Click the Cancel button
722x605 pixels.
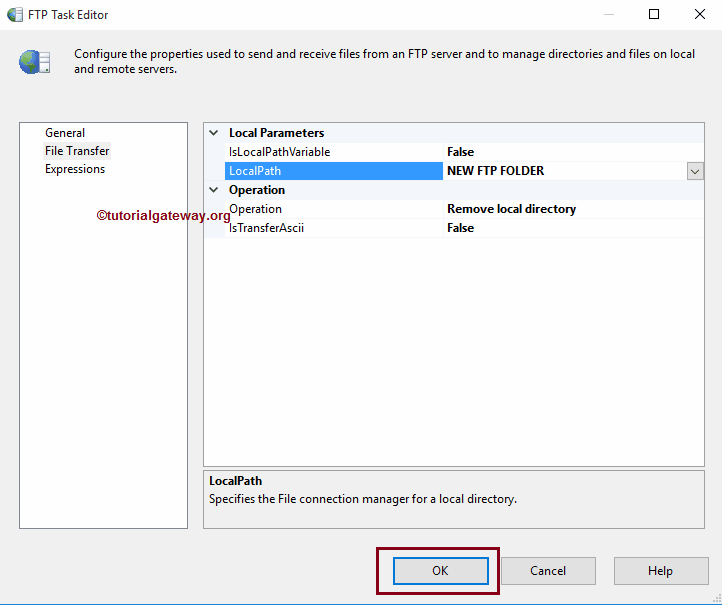548,571
